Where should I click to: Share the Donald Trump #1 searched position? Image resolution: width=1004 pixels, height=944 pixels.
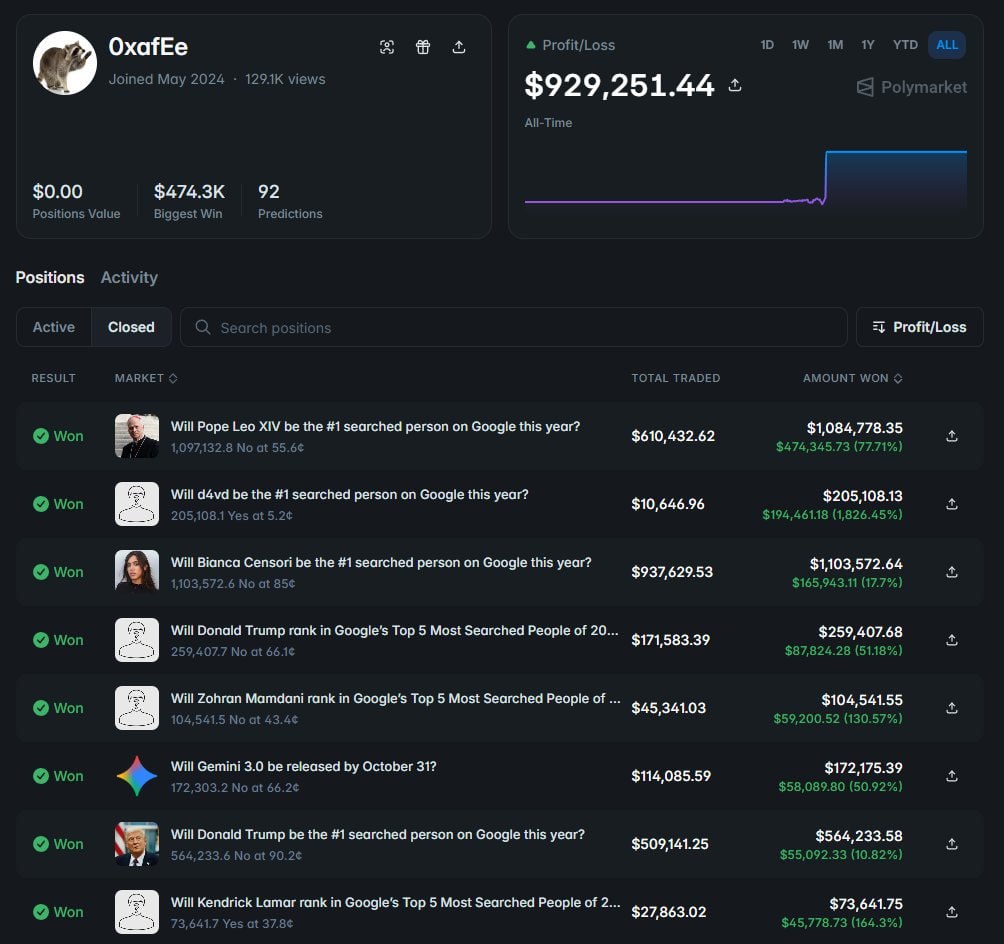(952, 843)
